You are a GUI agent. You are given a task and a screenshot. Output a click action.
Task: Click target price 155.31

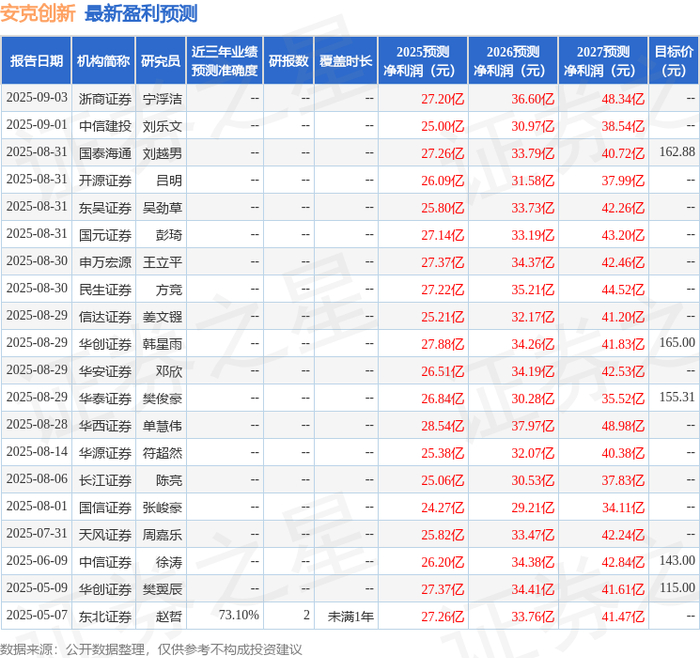(677, 397)
